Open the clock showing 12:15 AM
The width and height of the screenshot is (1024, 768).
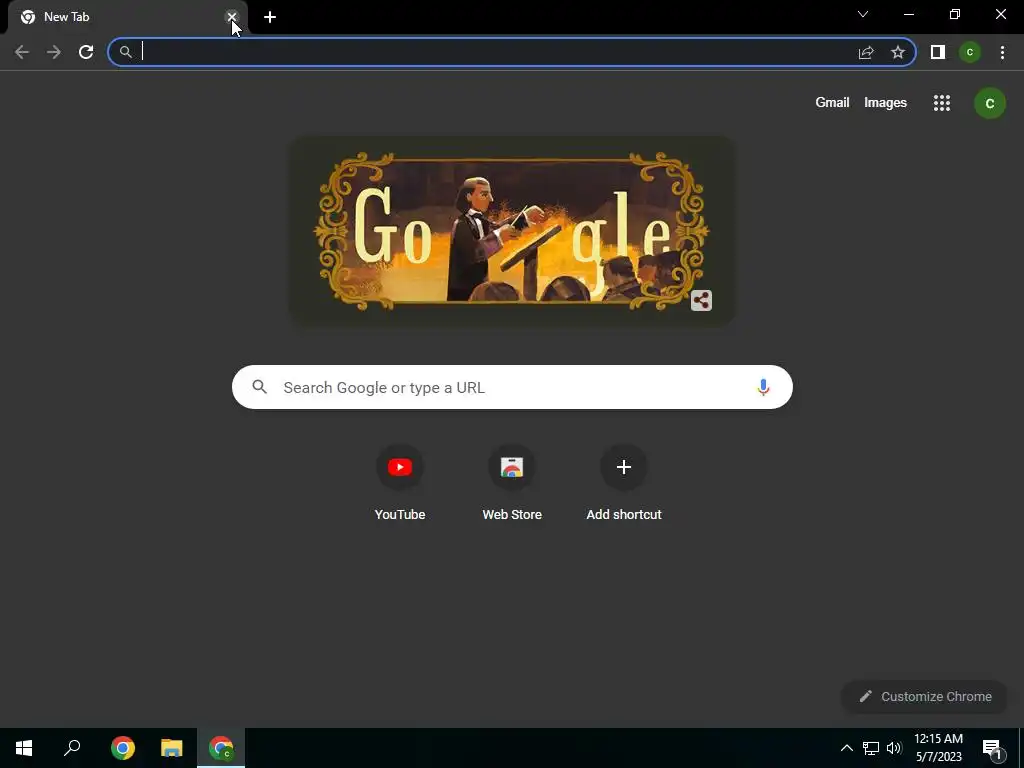(x=938, y=748)
